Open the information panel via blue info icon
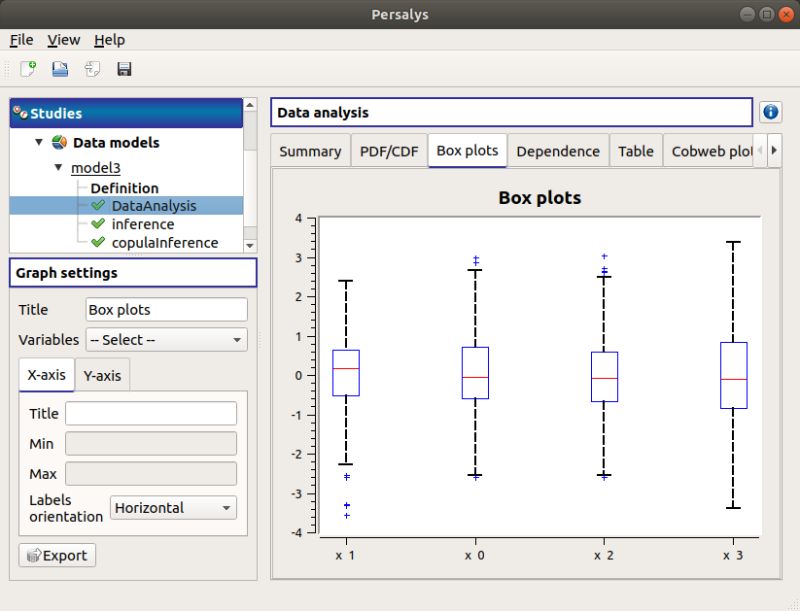This screenshot has width=800, height=611. point(769,111)
